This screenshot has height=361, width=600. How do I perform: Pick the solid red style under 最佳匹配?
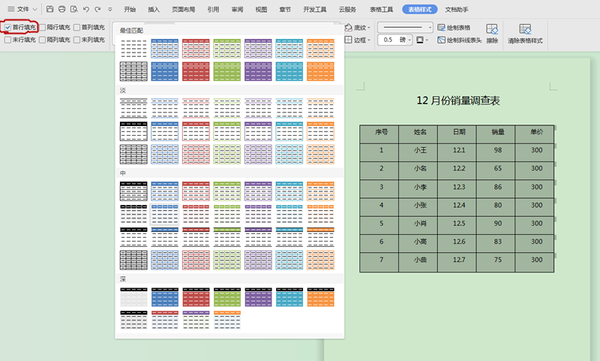point(196,72)
